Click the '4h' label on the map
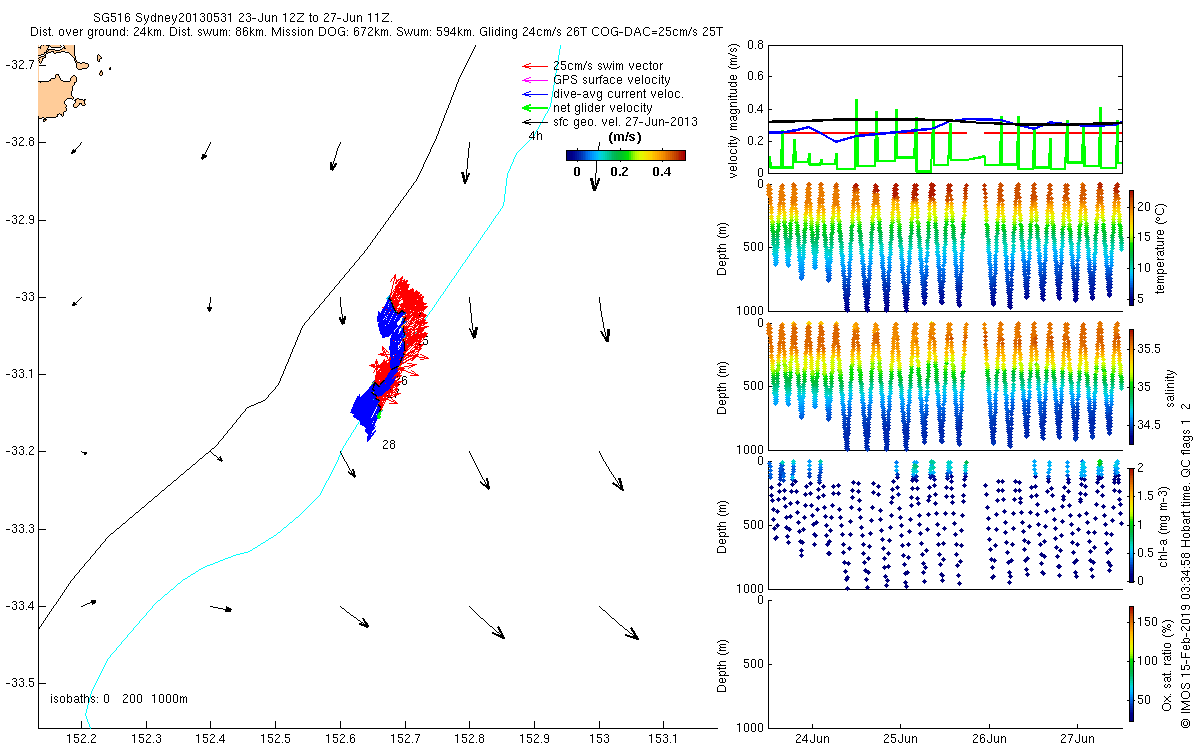The width and height of the screenshot is (1200, 750). click(536, 137)
